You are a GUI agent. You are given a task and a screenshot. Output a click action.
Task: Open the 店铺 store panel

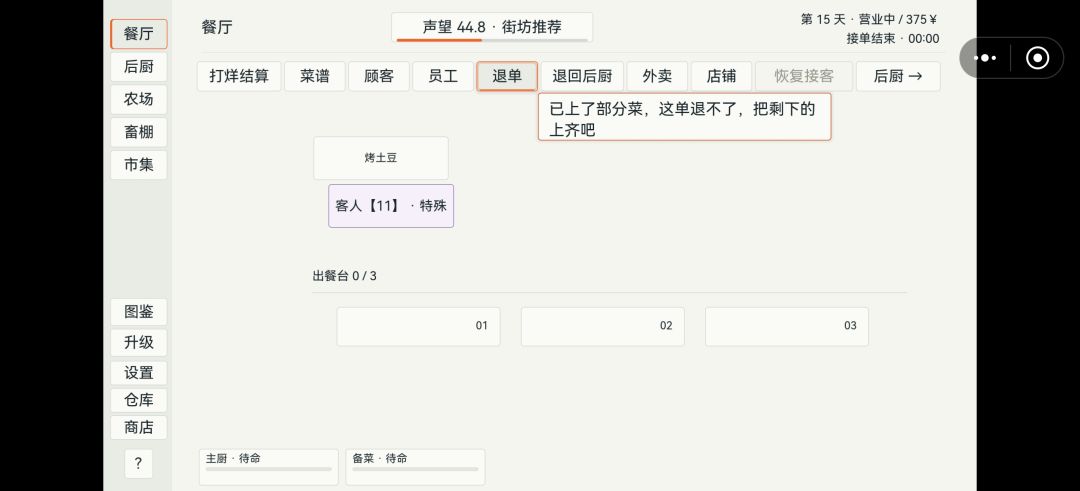pos(721,76)
